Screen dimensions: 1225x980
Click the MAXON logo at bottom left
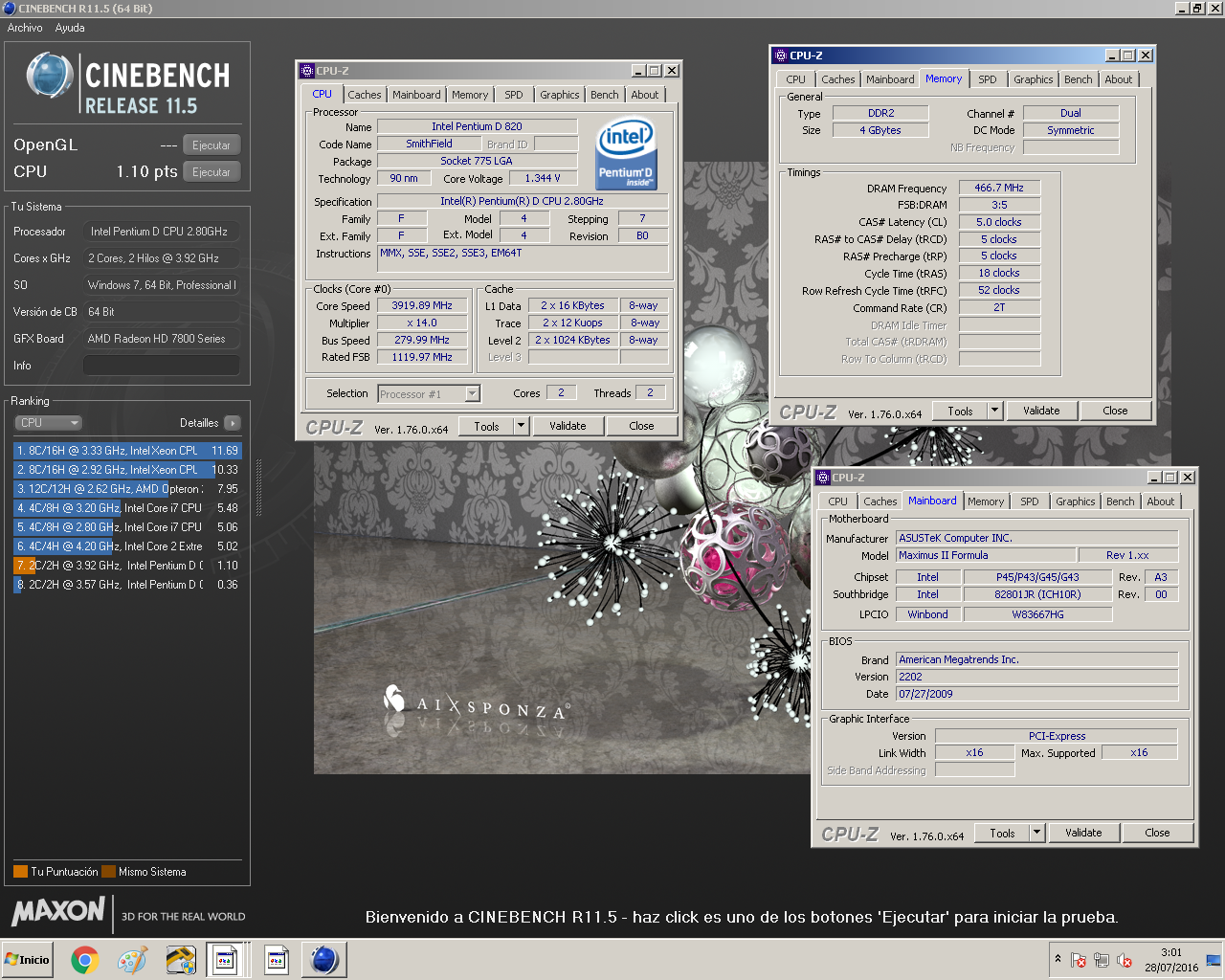(57, 911)
